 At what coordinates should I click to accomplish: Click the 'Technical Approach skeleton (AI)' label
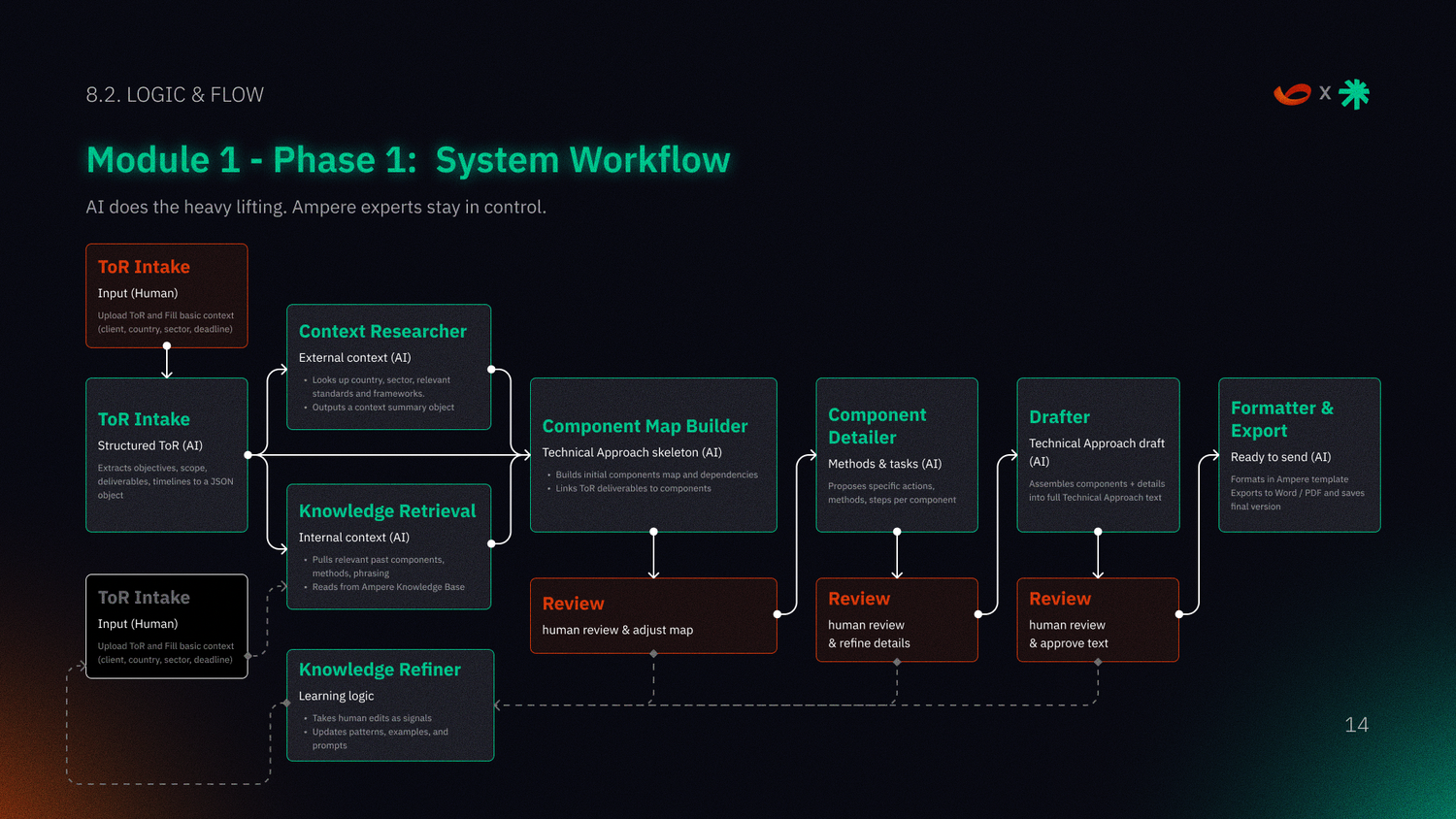[x=632, y=452]
